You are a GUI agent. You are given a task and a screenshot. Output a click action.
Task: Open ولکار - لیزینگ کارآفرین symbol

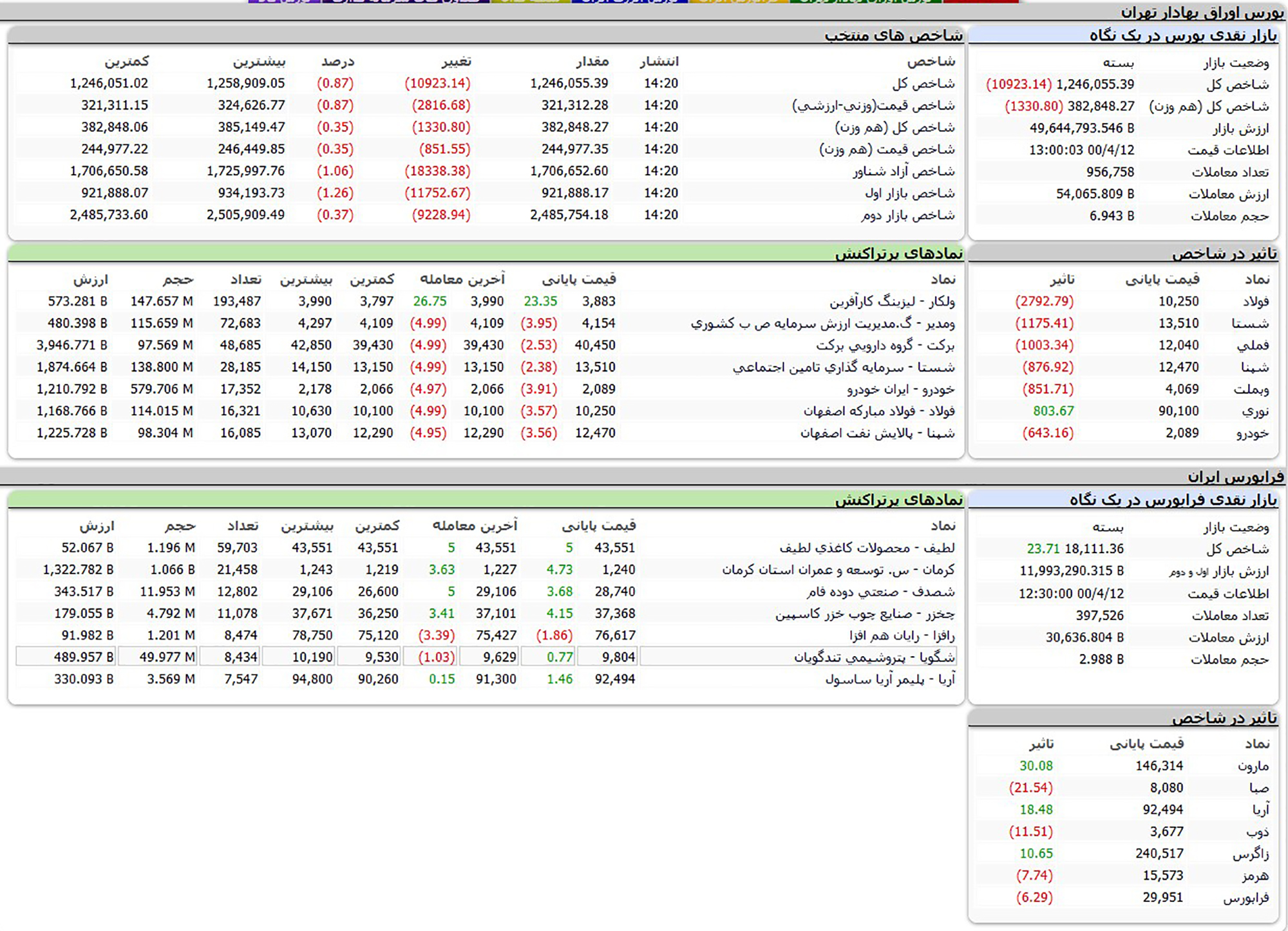pyautogui.click(x=893, y=301)
